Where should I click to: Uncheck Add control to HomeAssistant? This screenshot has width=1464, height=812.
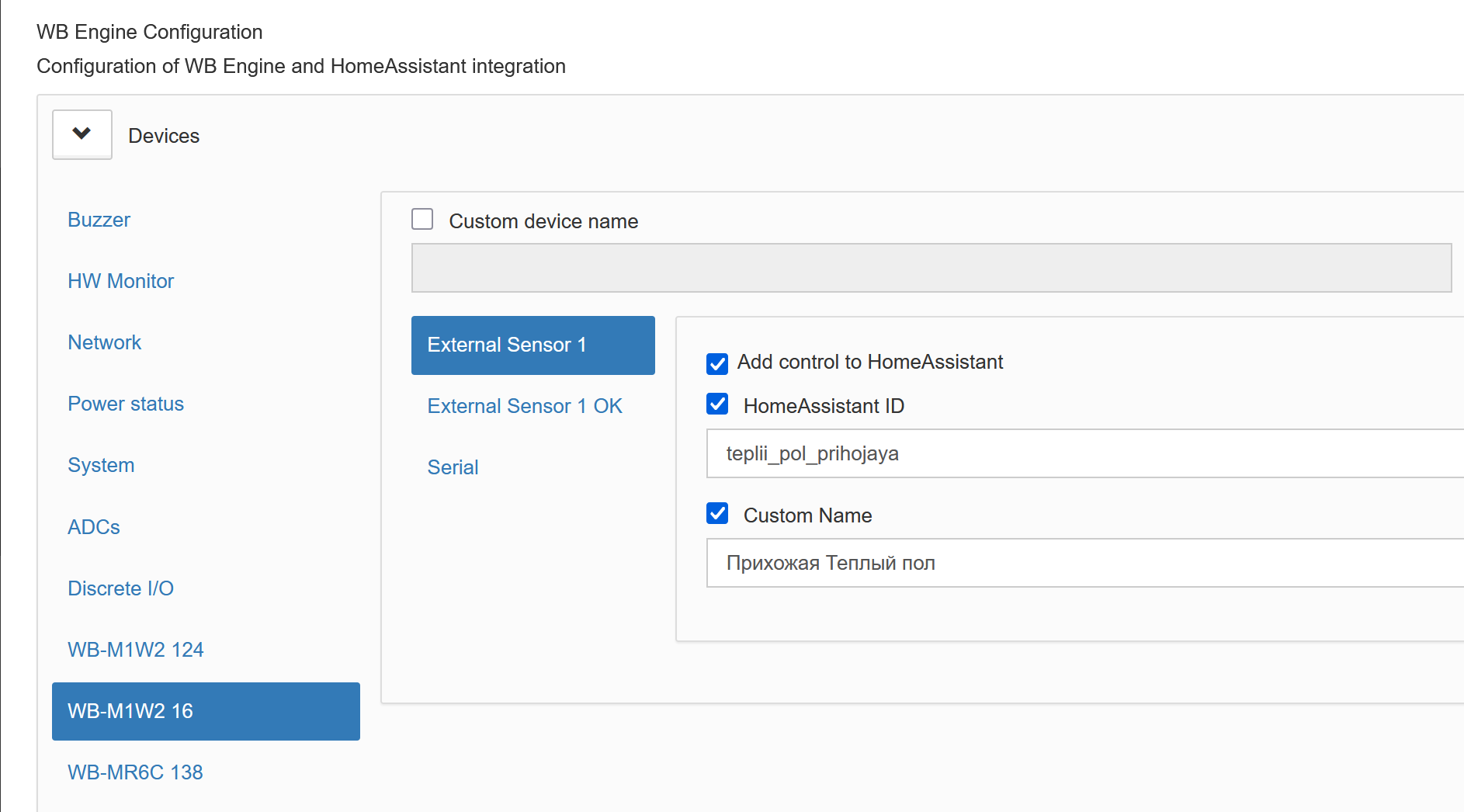click(717, 363)
